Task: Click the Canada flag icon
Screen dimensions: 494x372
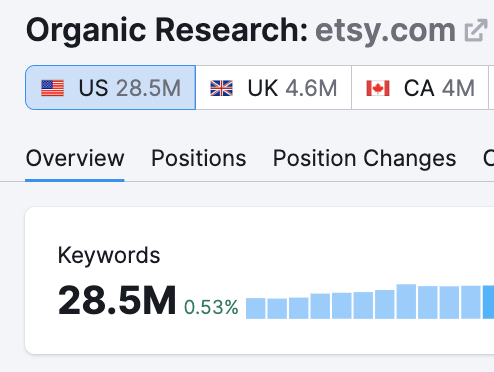Action: pos(378,88)
